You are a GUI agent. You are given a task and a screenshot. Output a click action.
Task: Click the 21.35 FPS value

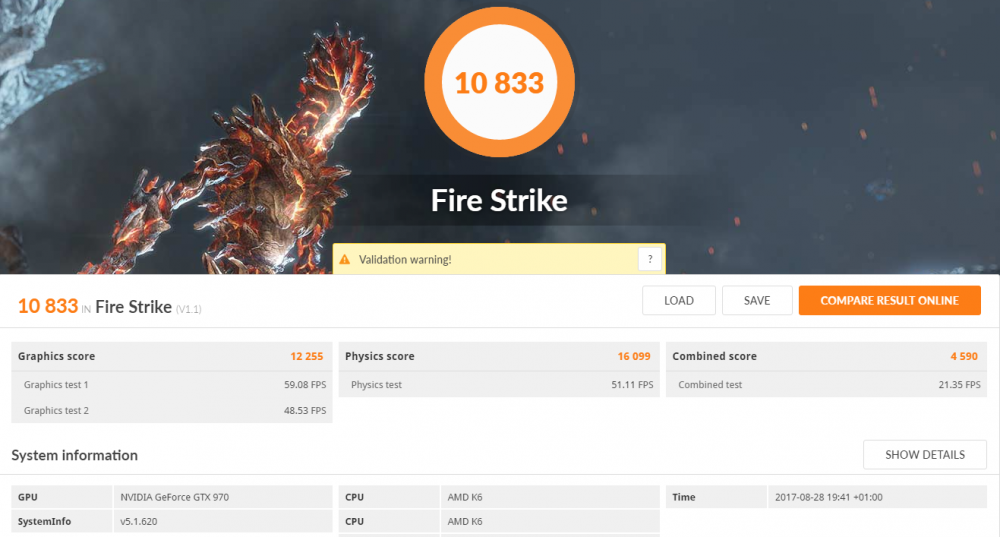pos(959,385)
